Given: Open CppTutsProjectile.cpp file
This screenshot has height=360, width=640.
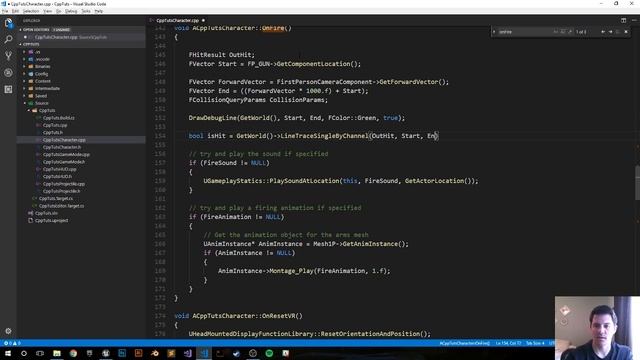Looking at the screenshot, I should coord(64,184).
